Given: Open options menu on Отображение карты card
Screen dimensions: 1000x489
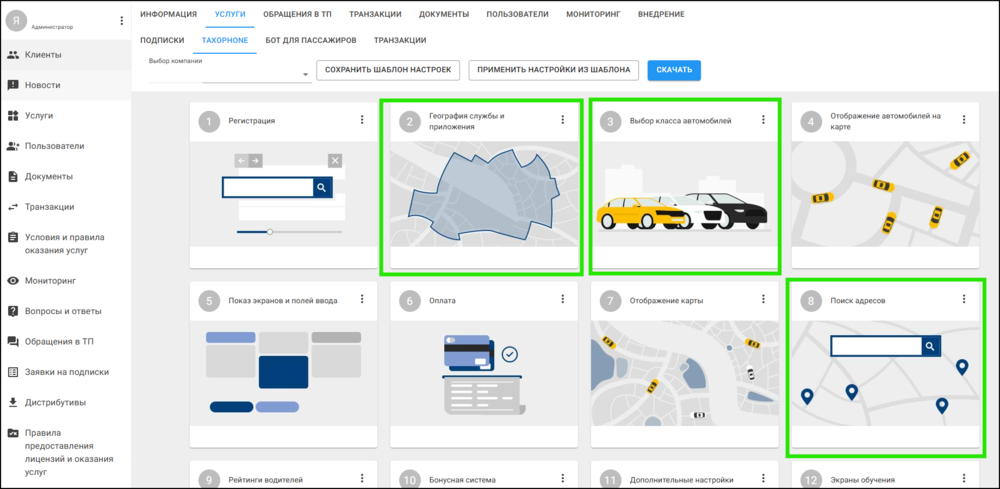Looking at the screenshot, I should (x=763, y=299).
